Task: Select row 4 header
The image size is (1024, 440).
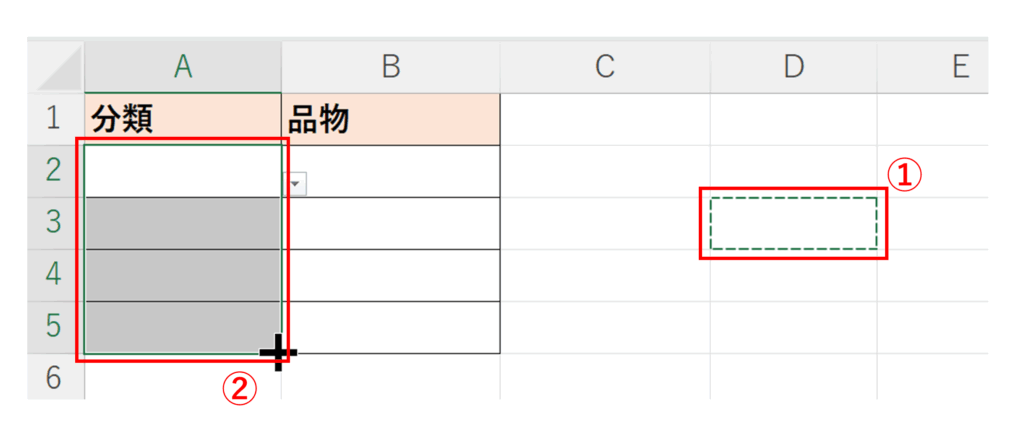Action: [56, 275]
